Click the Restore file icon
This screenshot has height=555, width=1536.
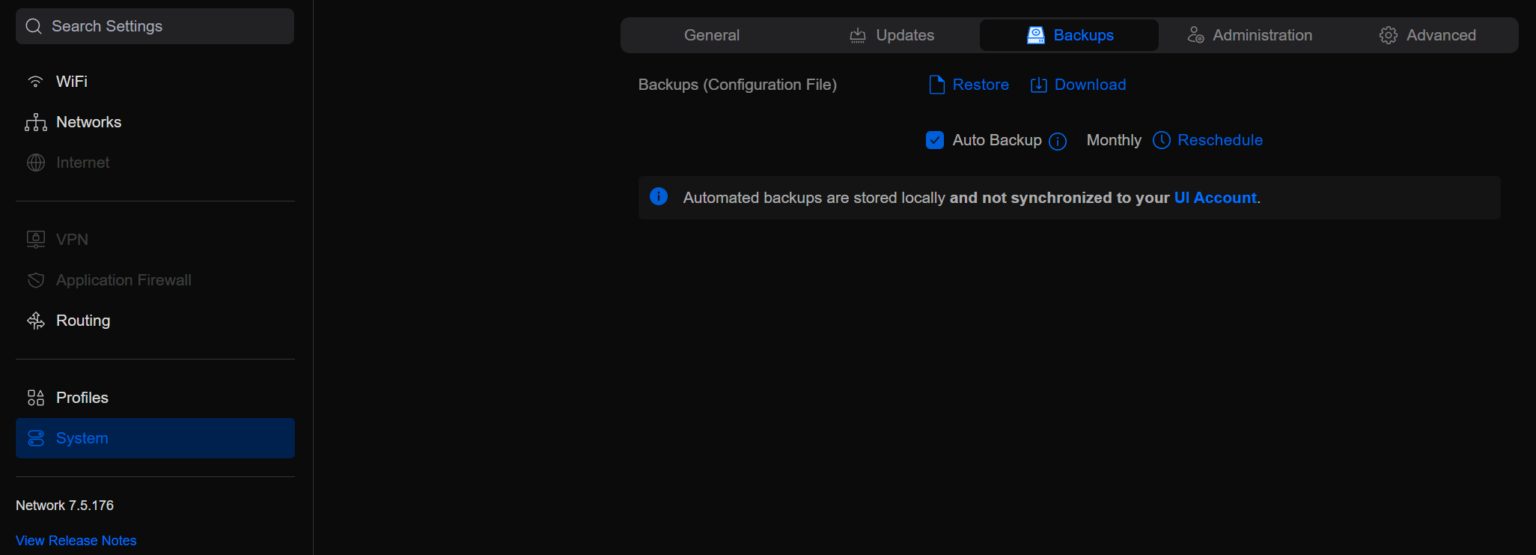coord(937,85)
